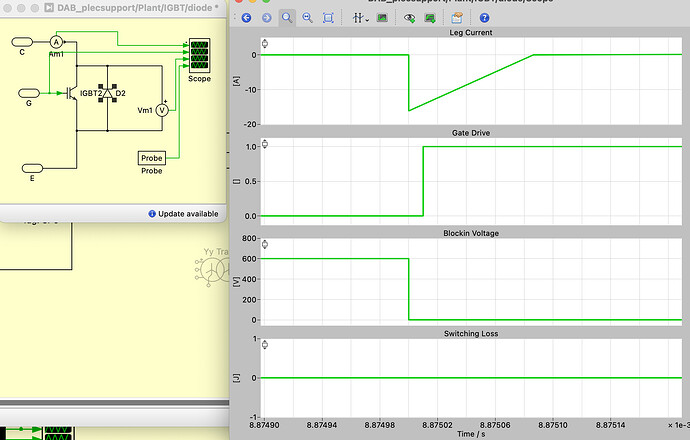690x440 pixels.
Task: Select the Probe block
Action: pos(152,158)
